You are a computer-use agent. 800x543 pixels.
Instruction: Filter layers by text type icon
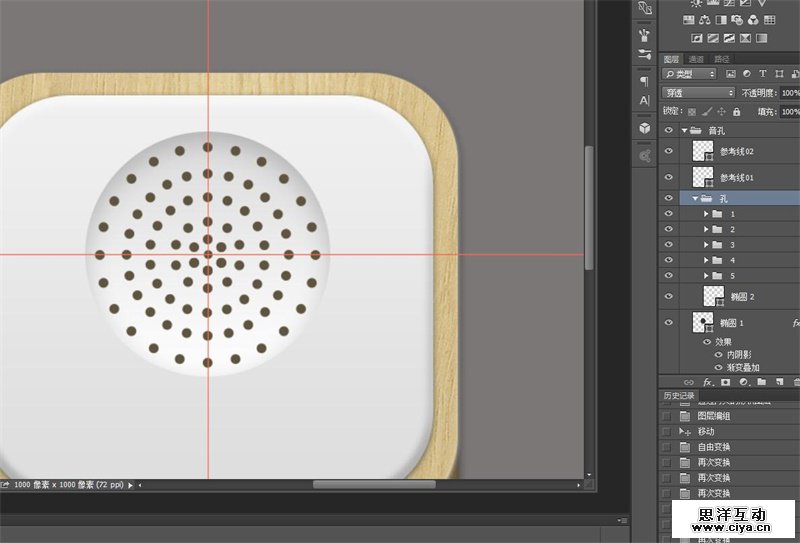[762, 74]
